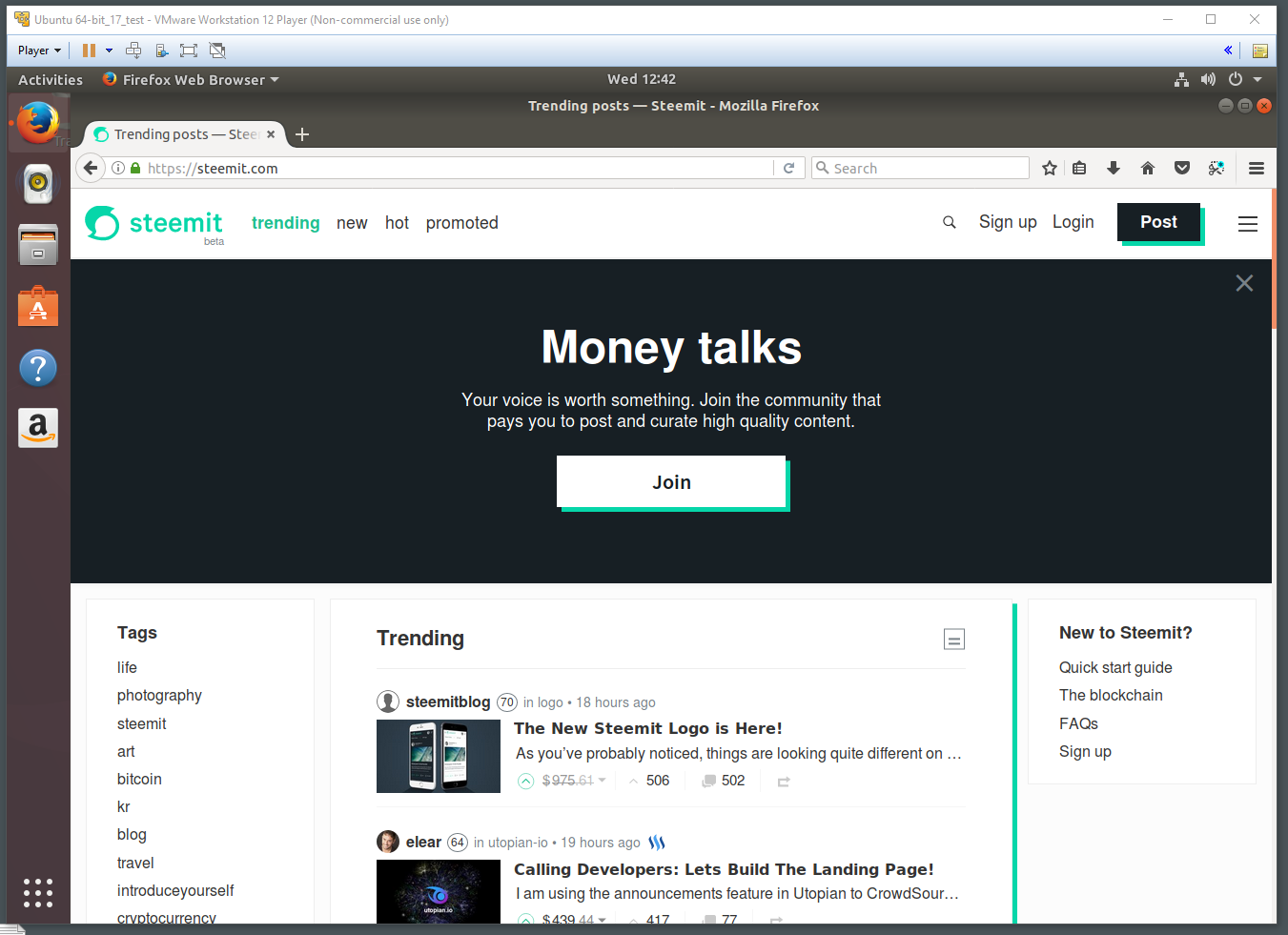Open Firefox main hamburger menu
This screenshot has height=935, width=1288.
pos(1257,168)
